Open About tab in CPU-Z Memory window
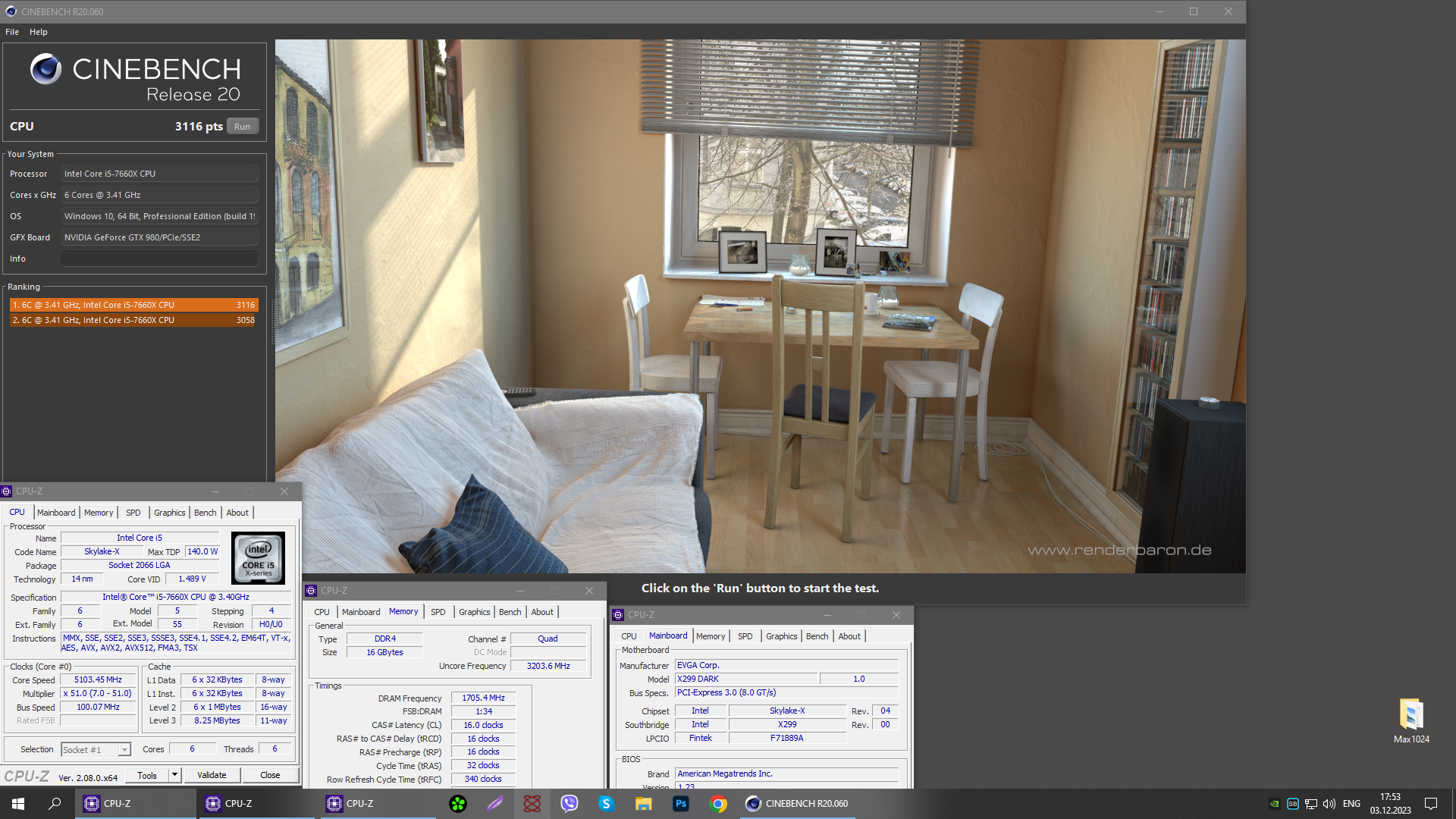 (x=542, y=612)
